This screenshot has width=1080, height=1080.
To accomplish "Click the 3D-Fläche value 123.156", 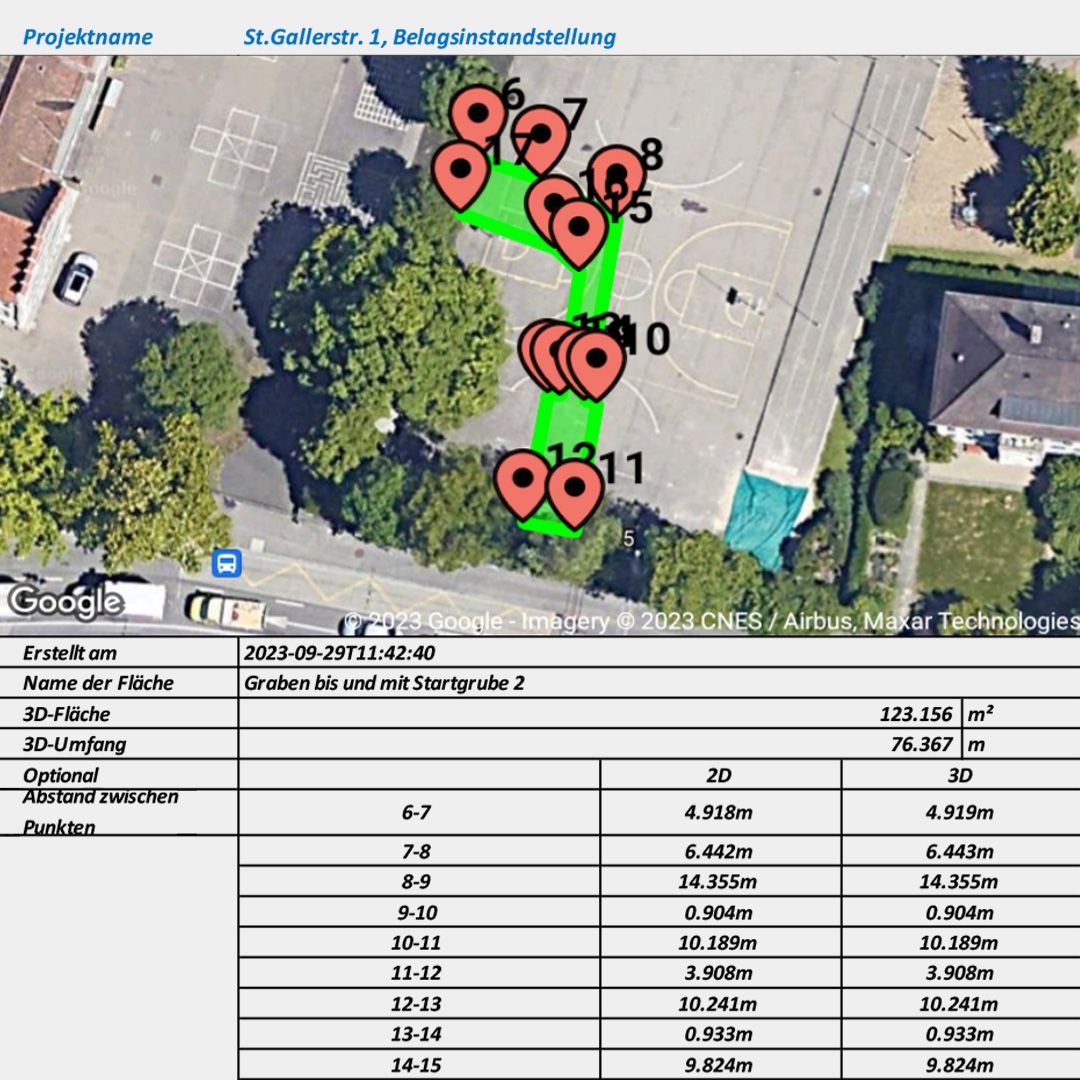I will [x=915, y=714].
